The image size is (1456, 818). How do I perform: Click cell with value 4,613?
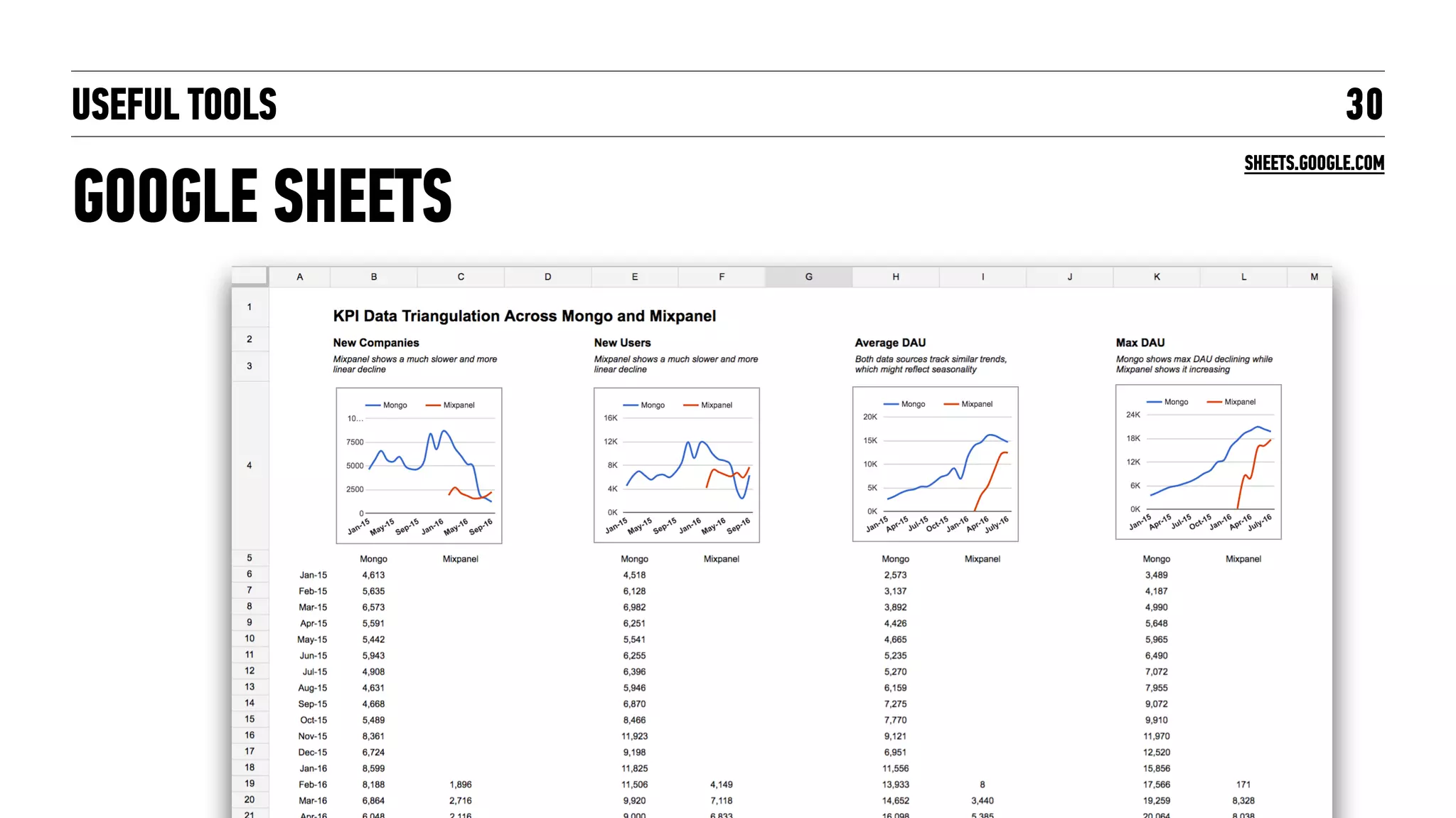point(373,575)
